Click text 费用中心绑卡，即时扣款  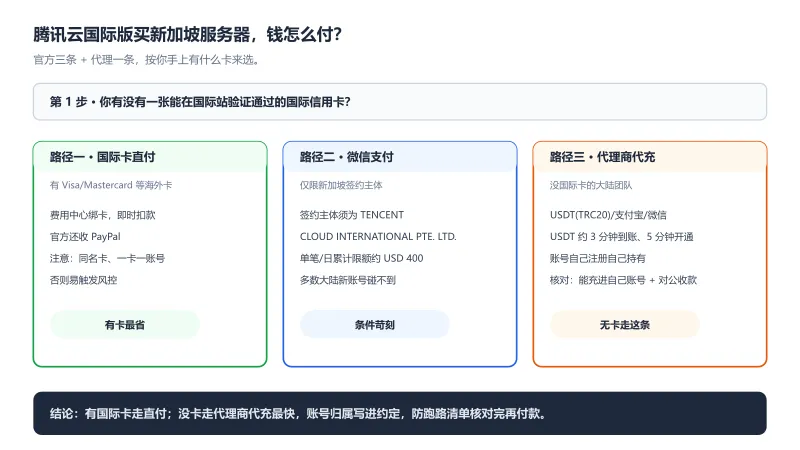[x=103, y=215]
